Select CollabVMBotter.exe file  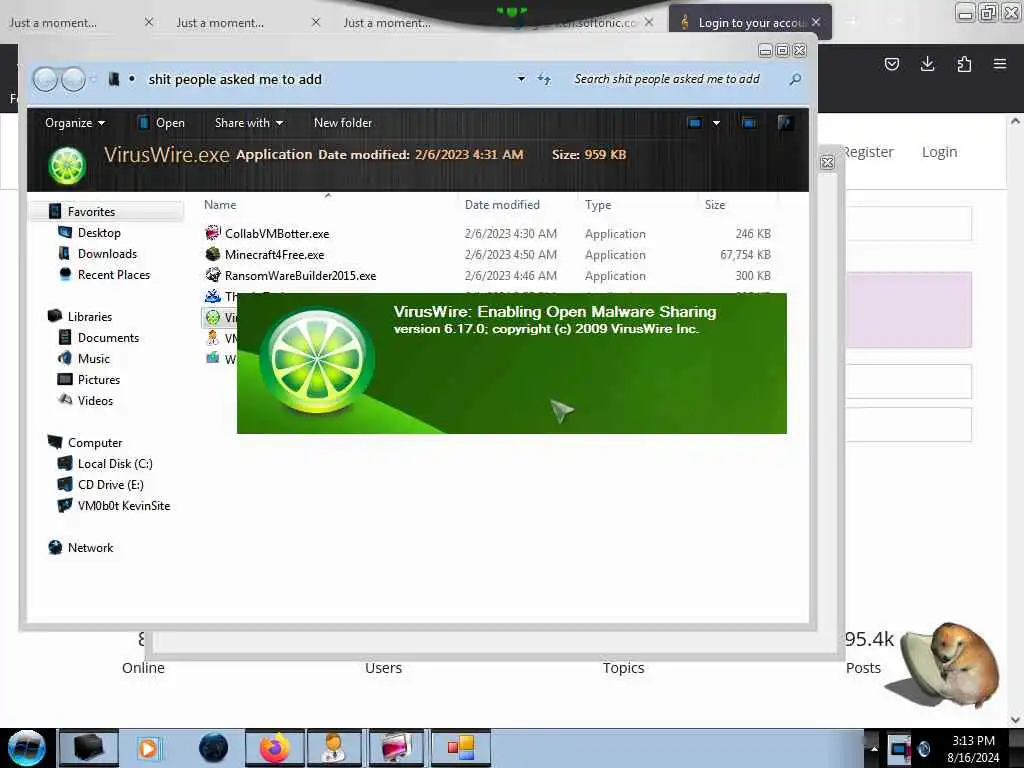click(277, 234)
